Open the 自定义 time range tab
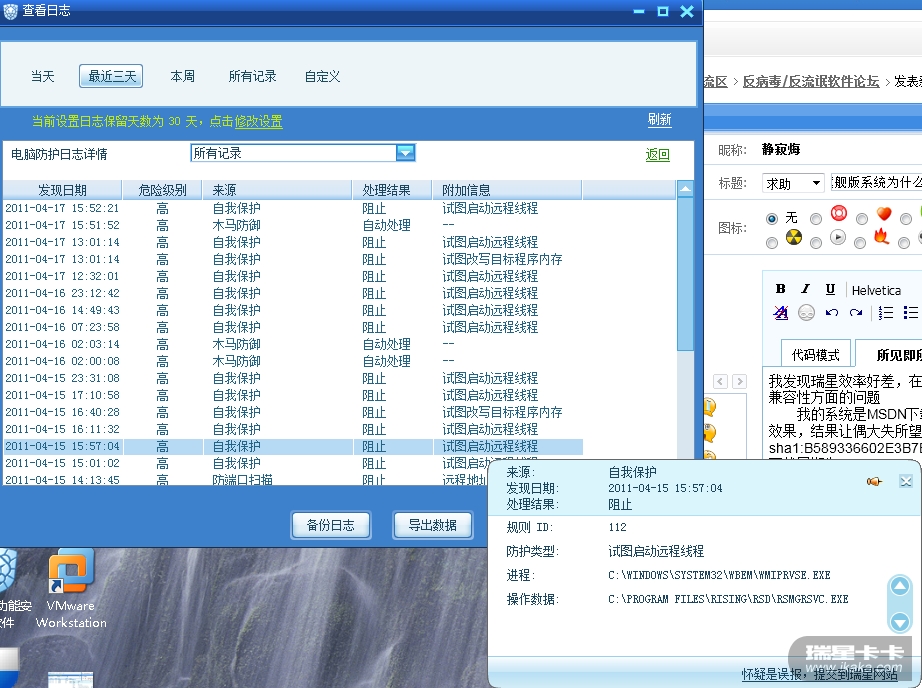The image size is (922, 688). tap(322, 76)
